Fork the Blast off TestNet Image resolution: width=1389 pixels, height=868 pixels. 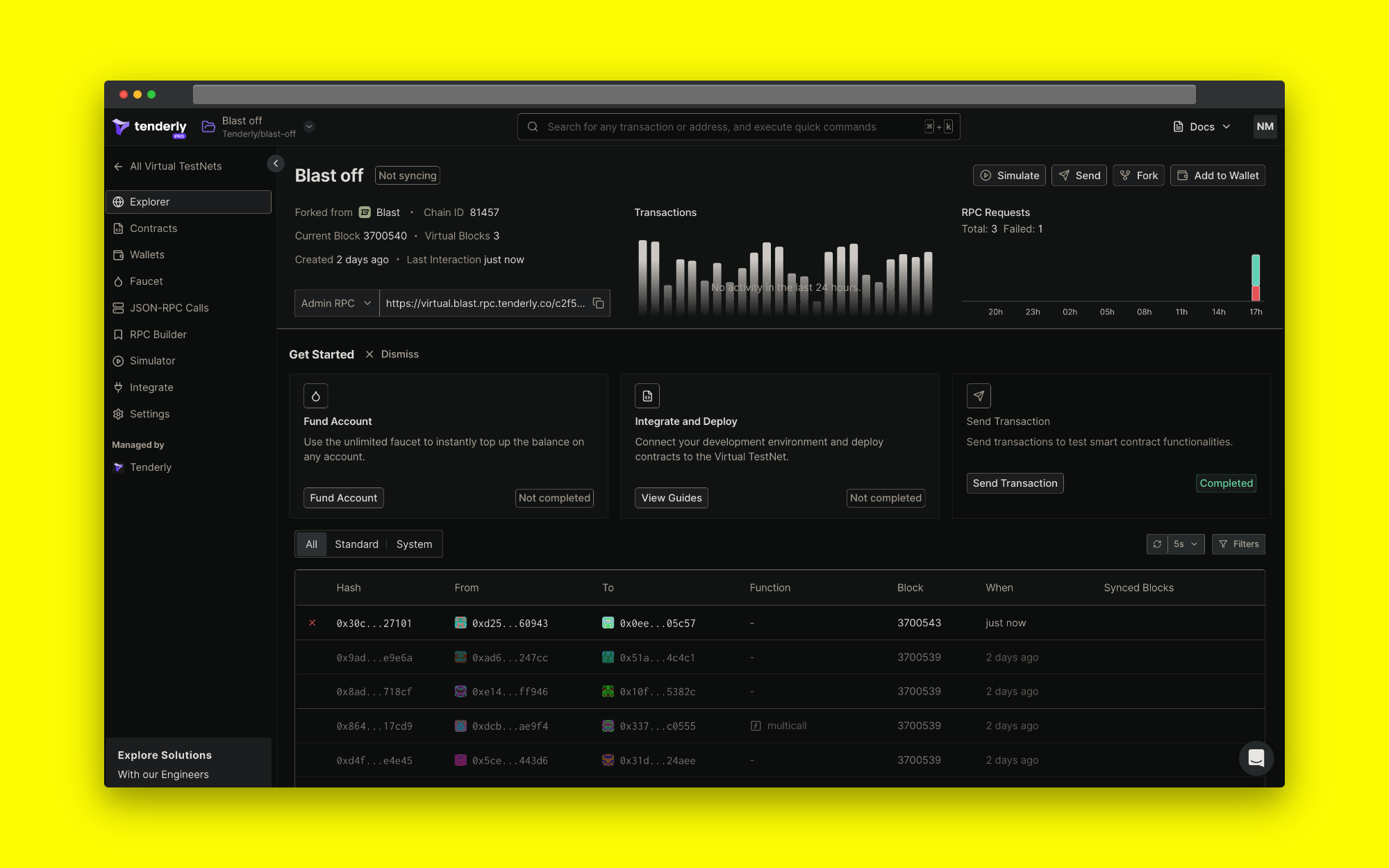pos(1138,175)
